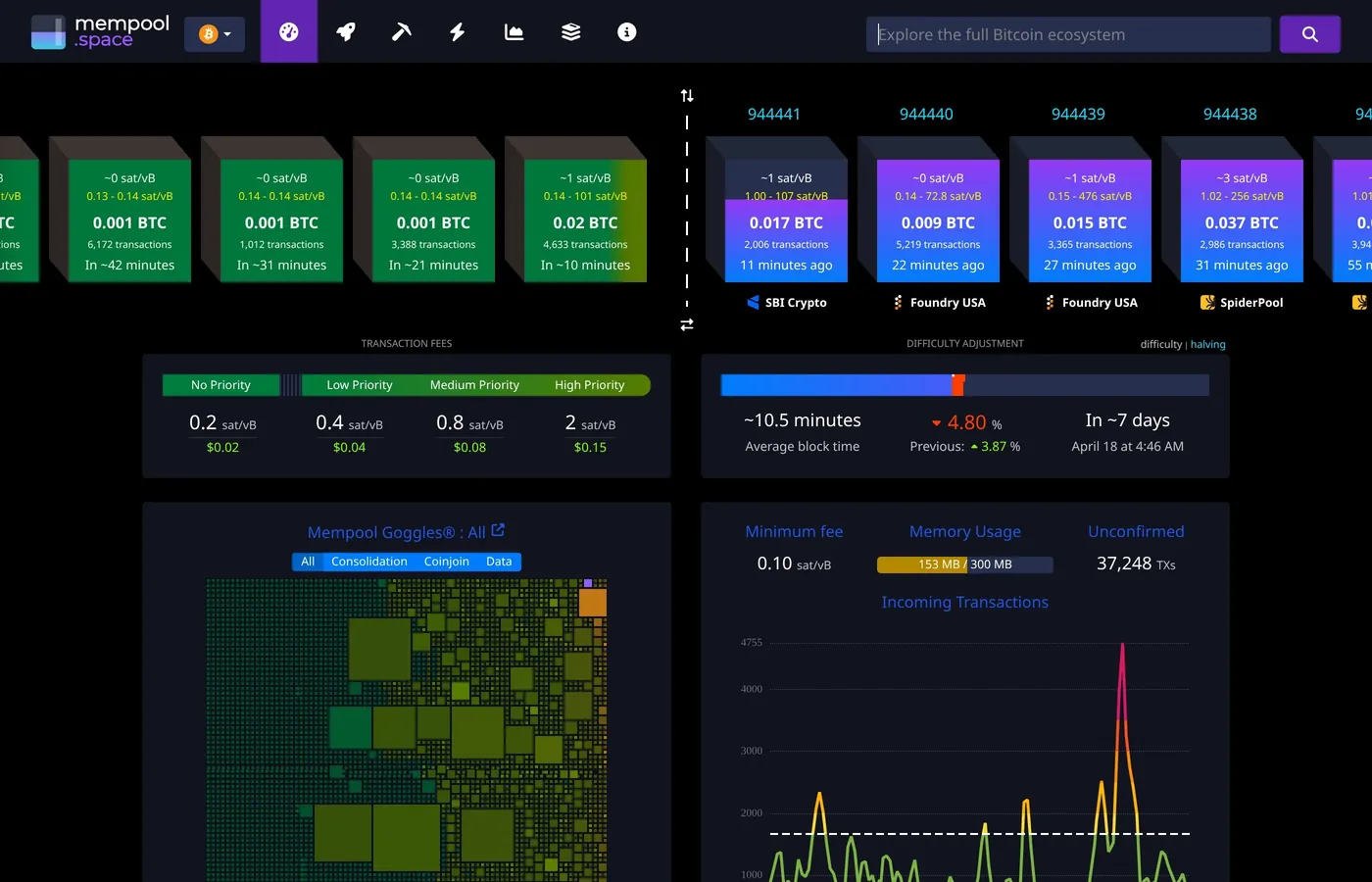Click the Mempool Goggles: All title link

click(396, 532)
